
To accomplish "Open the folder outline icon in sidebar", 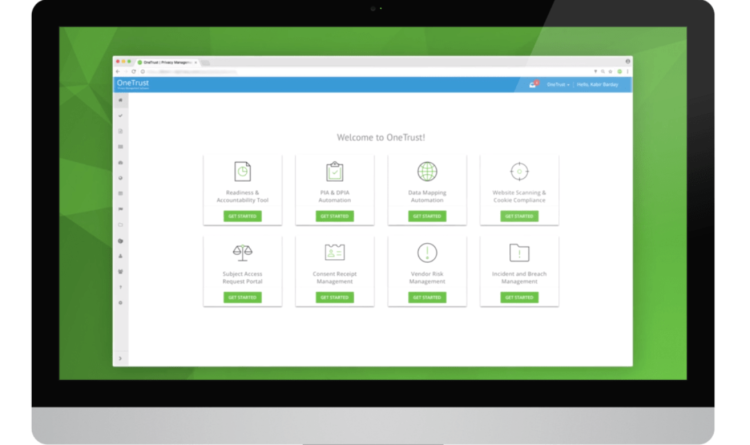I will coord(121,225).
